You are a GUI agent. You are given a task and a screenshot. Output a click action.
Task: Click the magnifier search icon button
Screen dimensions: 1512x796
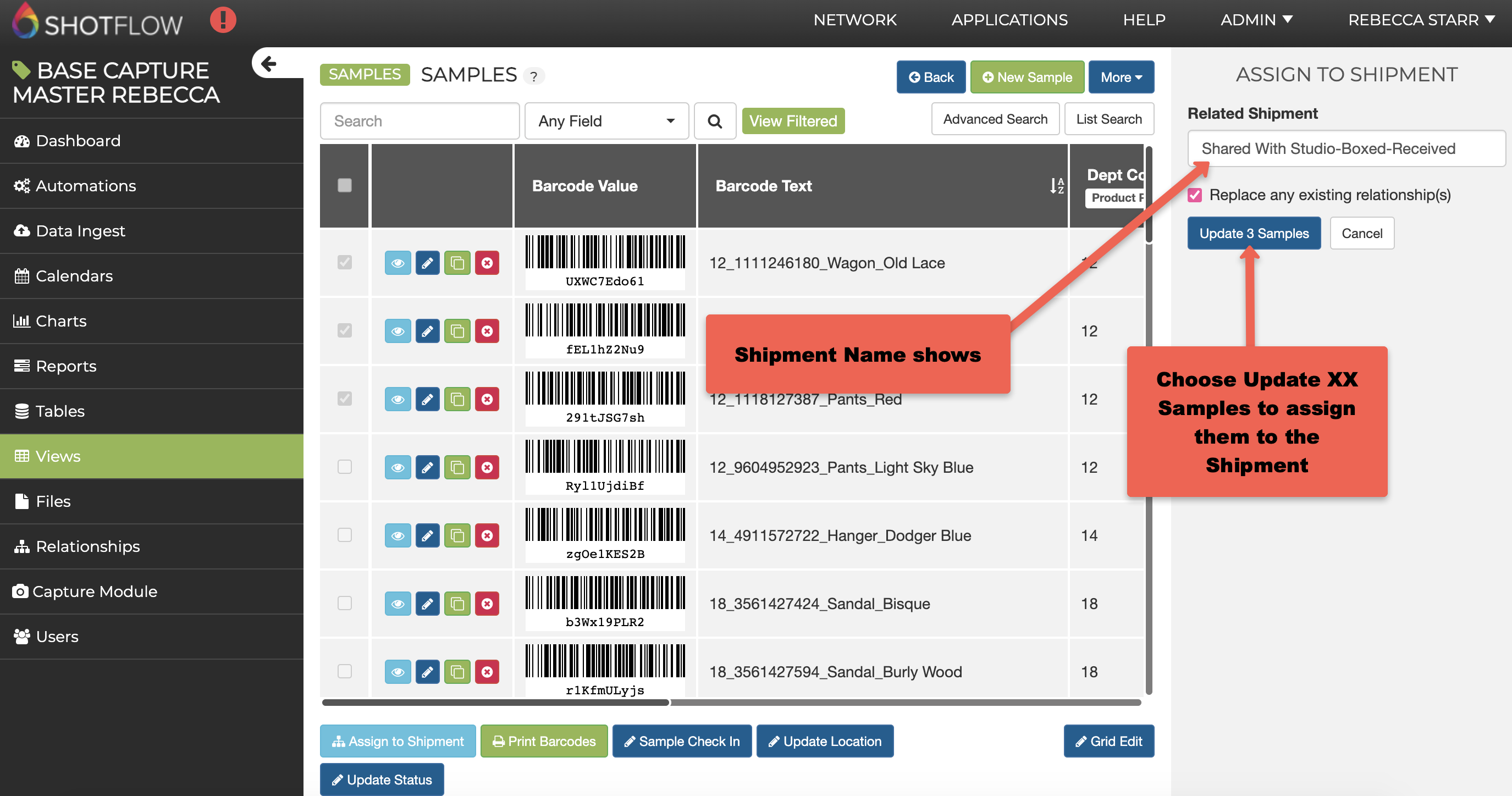point(714,121)
